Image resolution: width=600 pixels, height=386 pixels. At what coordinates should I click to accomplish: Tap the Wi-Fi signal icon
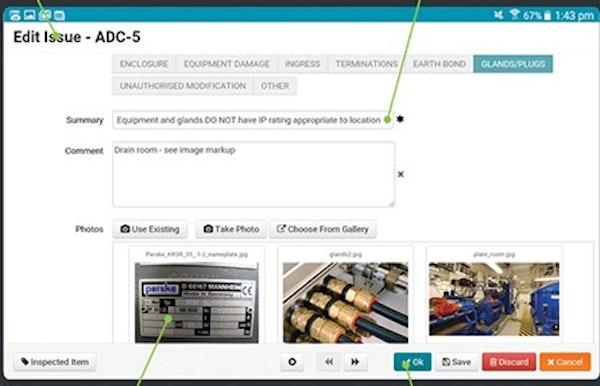tap(515, 15)
